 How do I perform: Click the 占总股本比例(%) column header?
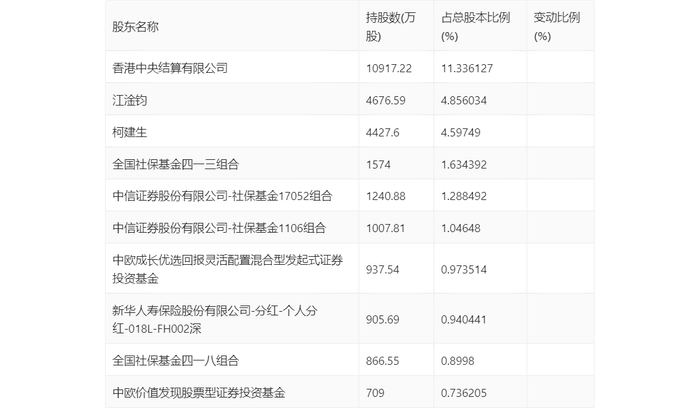point(475,27)
